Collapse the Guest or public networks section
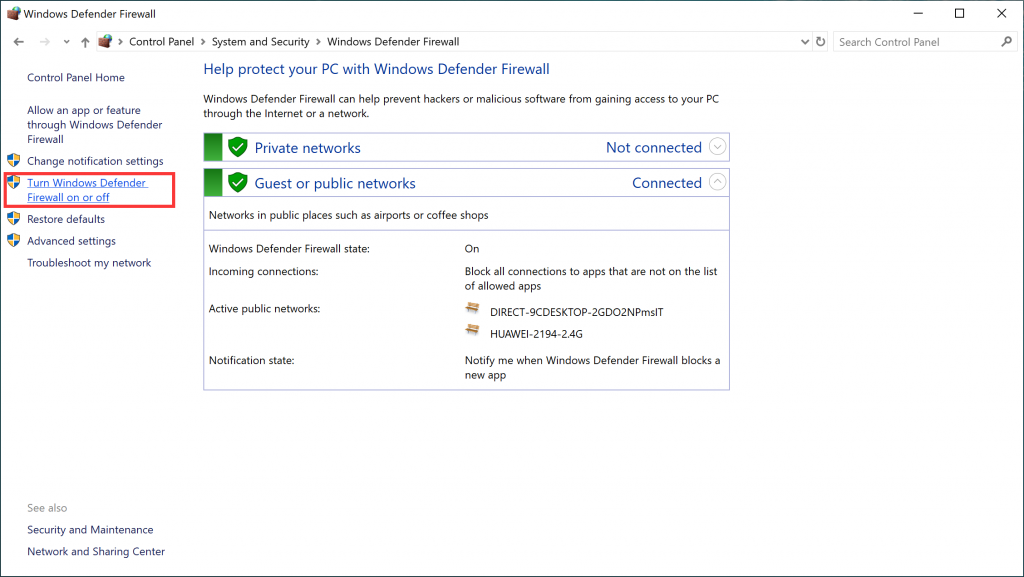Viewport: 1024px width, 577px height. (x=717, y=182)
